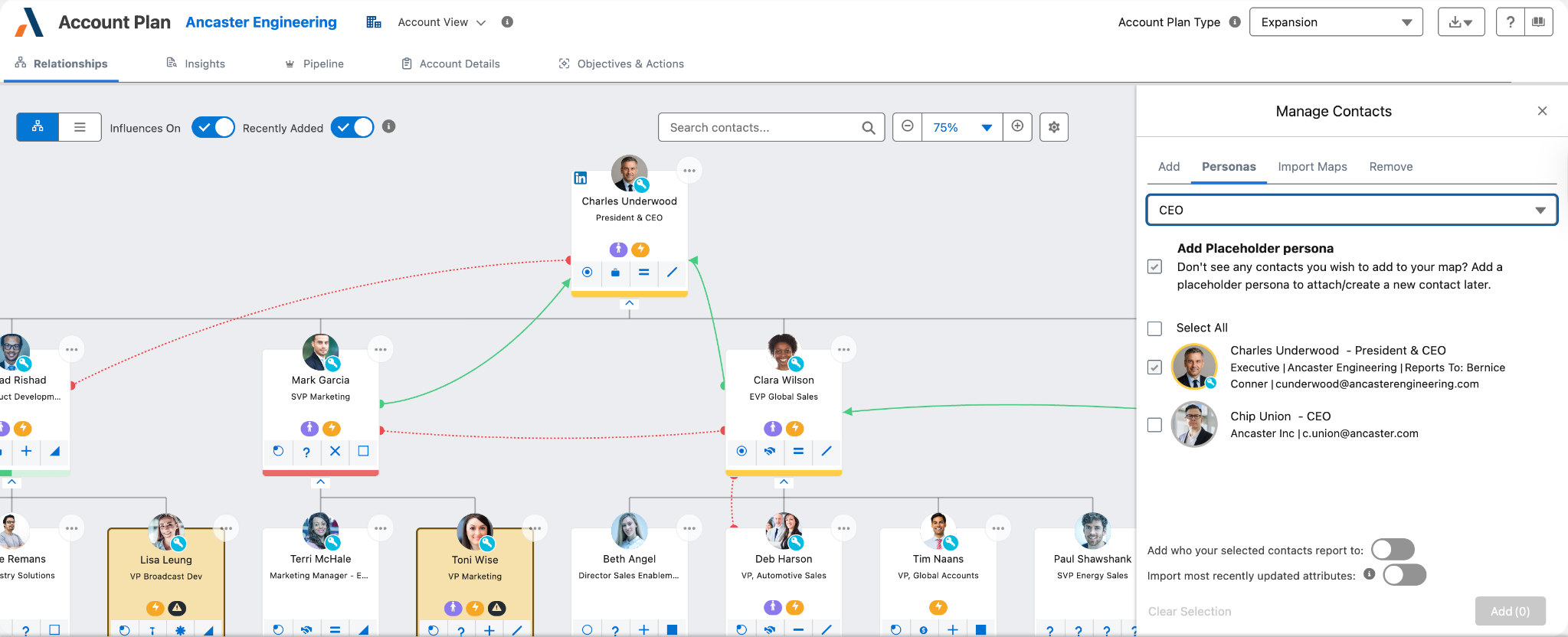Open relationship map settings gear
The width and height of the screenshot is (1568, 637).
1054,127
